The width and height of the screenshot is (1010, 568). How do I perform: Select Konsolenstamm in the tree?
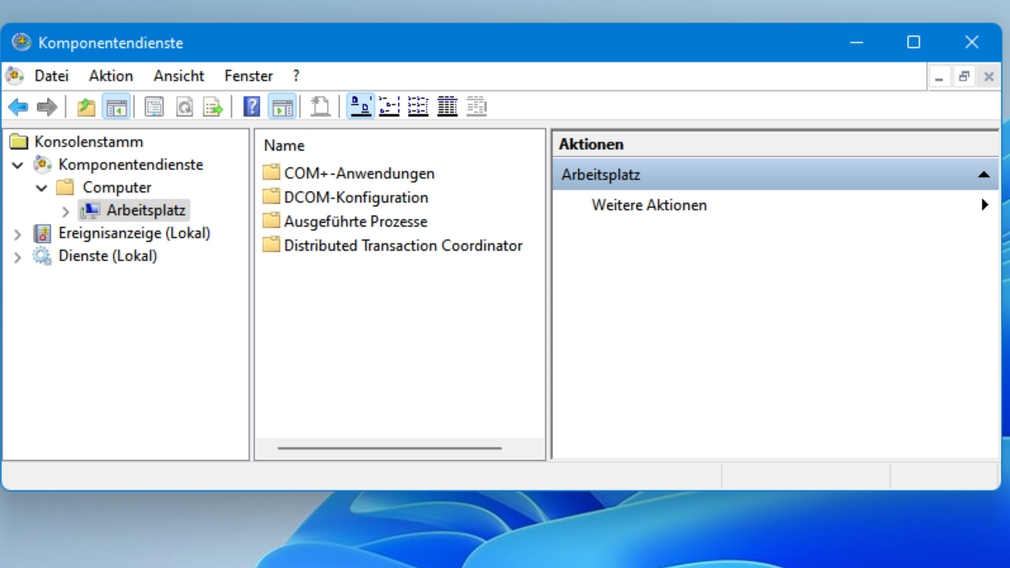pyautogui.click(x=88, y=142)
